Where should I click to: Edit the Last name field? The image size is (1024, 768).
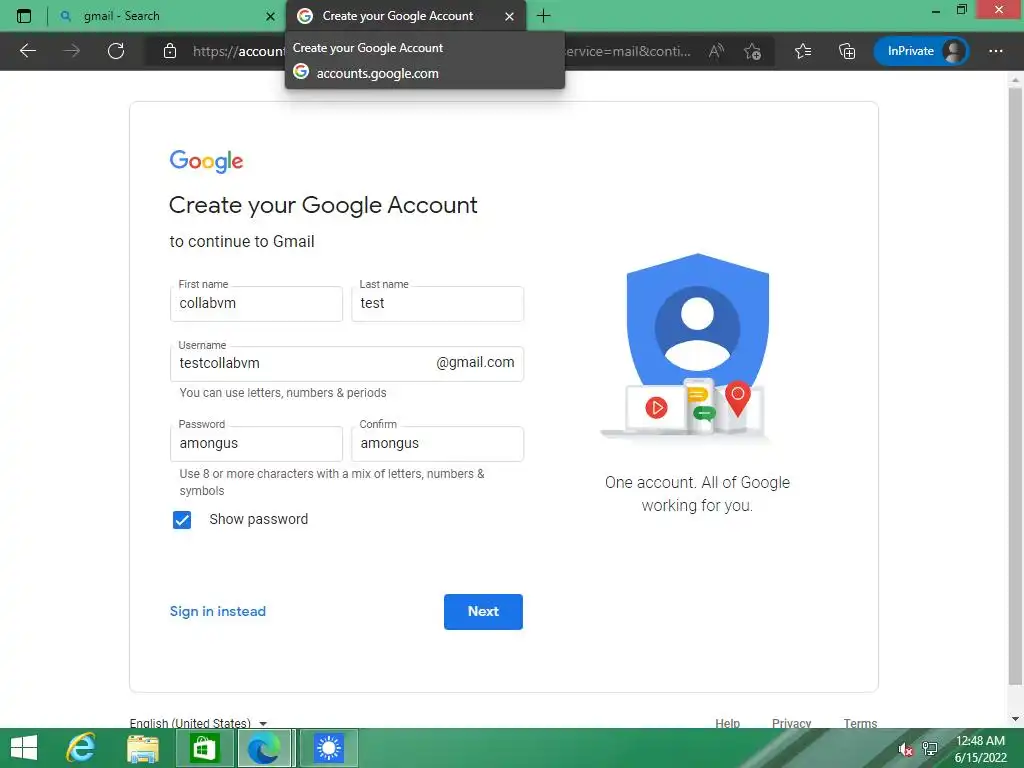[x=438, y=304]
